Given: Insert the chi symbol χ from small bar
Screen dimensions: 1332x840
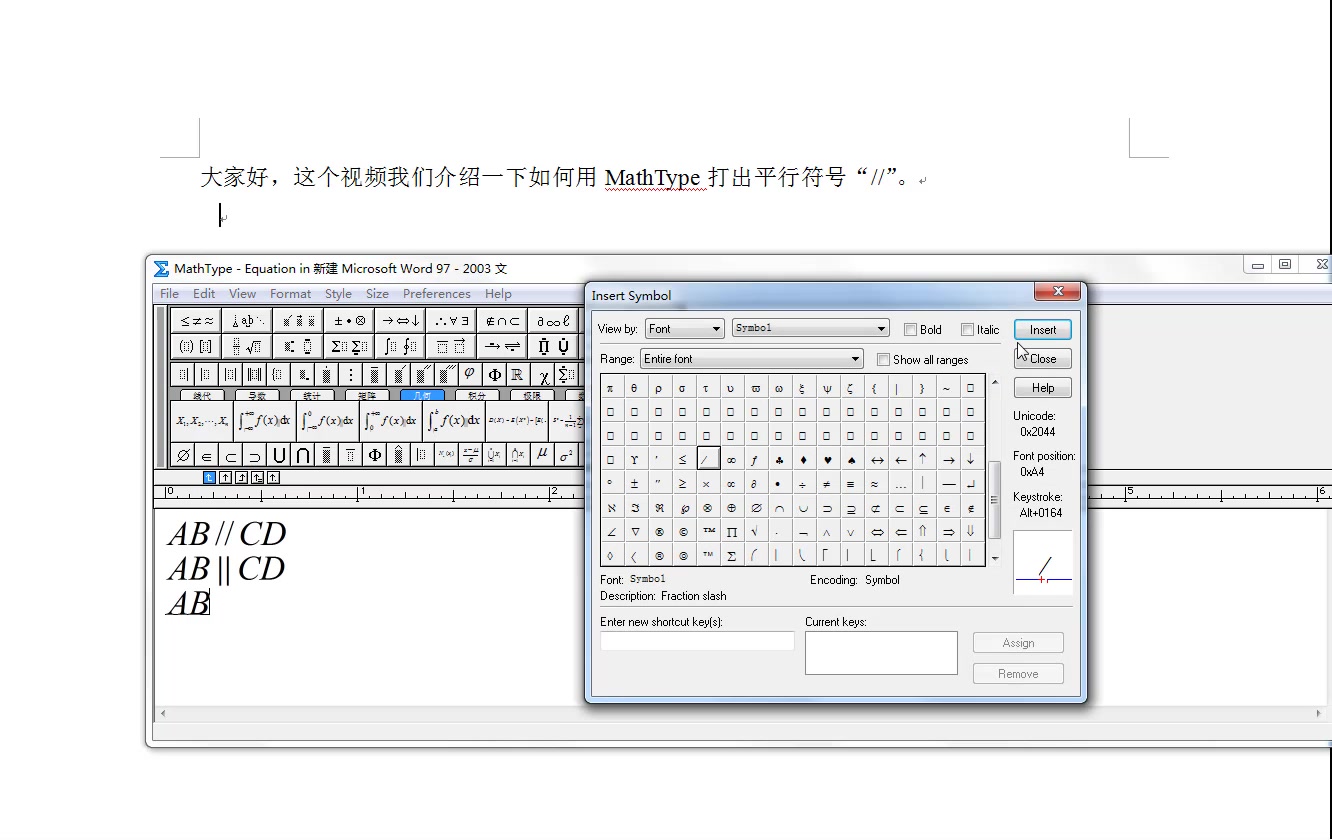Looking at the screenshot, I should [x=543, y=375].
